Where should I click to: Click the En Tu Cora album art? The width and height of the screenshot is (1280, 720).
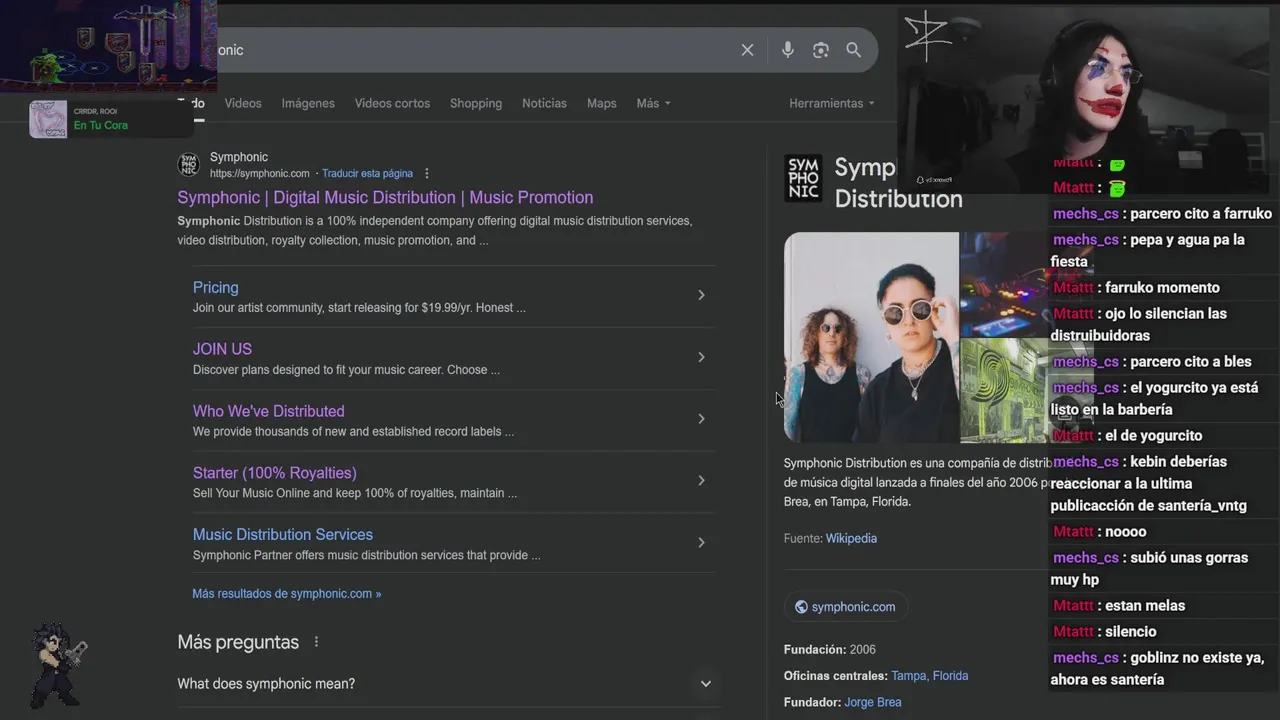[48, 120]
